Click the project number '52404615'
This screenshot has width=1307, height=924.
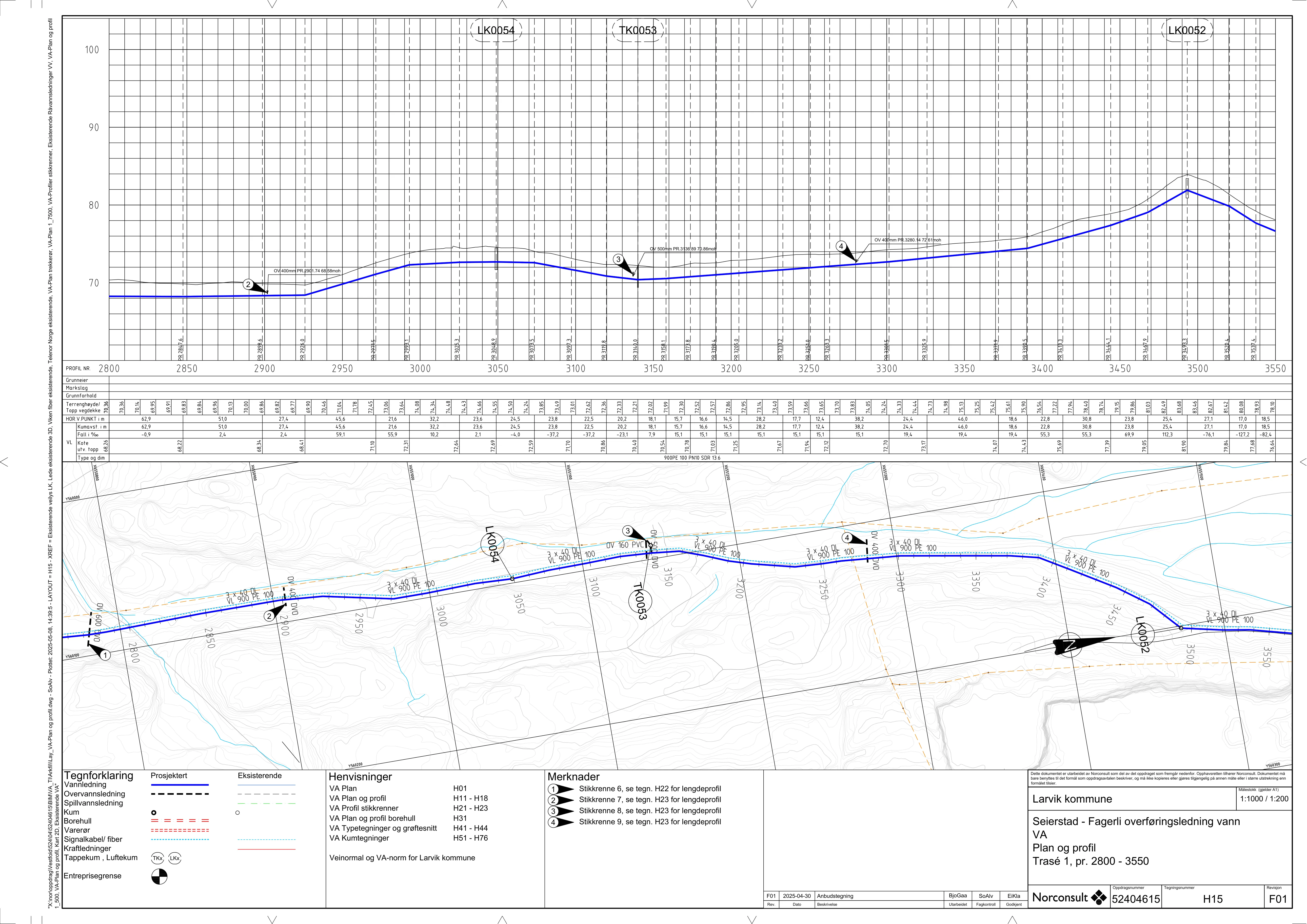click(1136, 900)
